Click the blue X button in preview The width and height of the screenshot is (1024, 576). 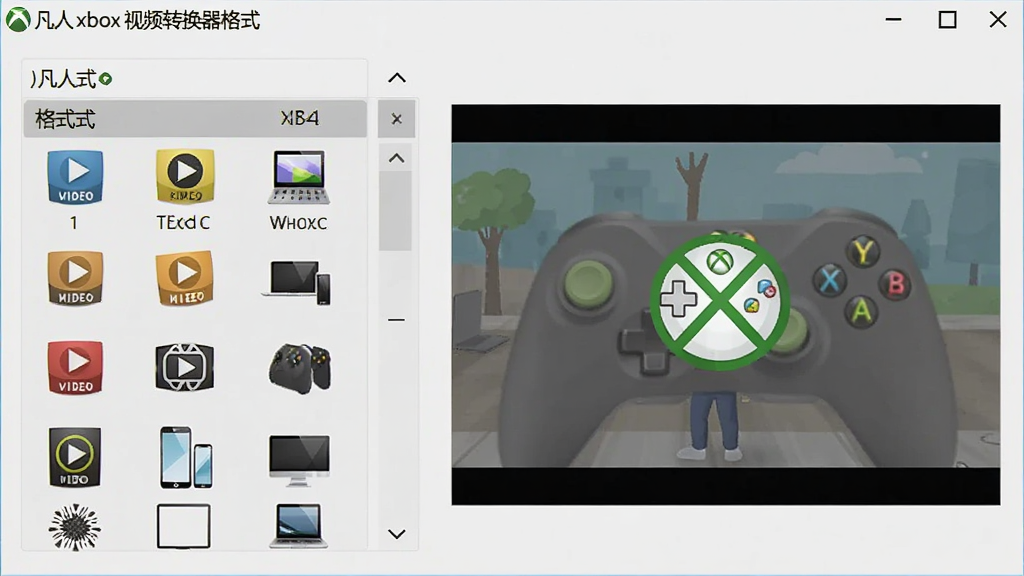click(x=829, y=281)
